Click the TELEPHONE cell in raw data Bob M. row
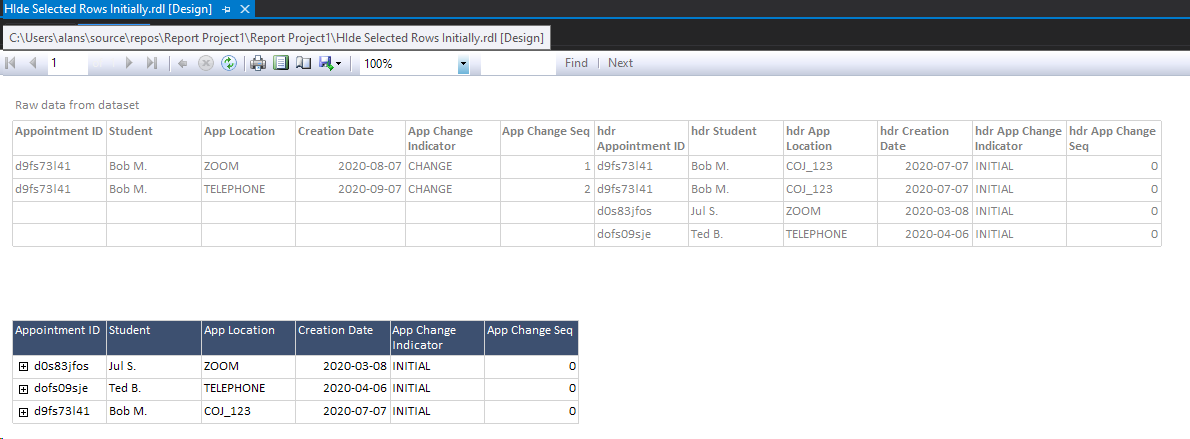 click(248, 189)
